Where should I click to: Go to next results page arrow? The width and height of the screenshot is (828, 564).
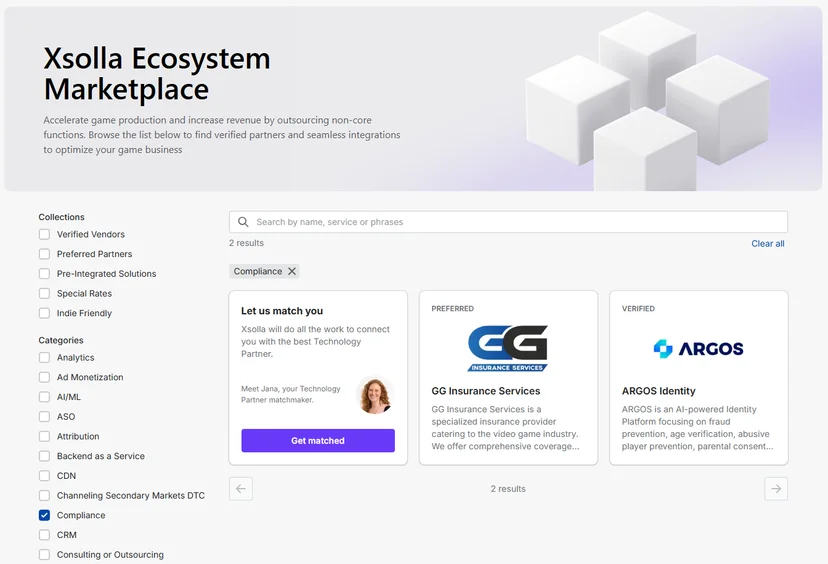click(x=776, y=488)
